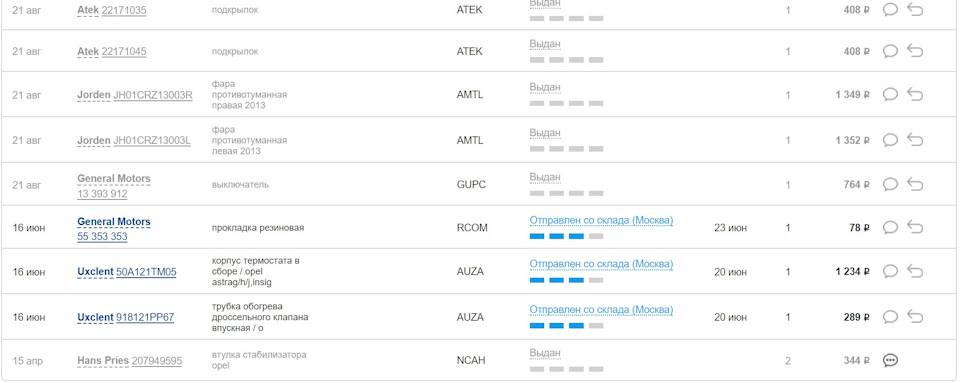960x383 pixels.
Task: Open comment icon for Atek 22171035 row
Action: [x=890, y=10]
